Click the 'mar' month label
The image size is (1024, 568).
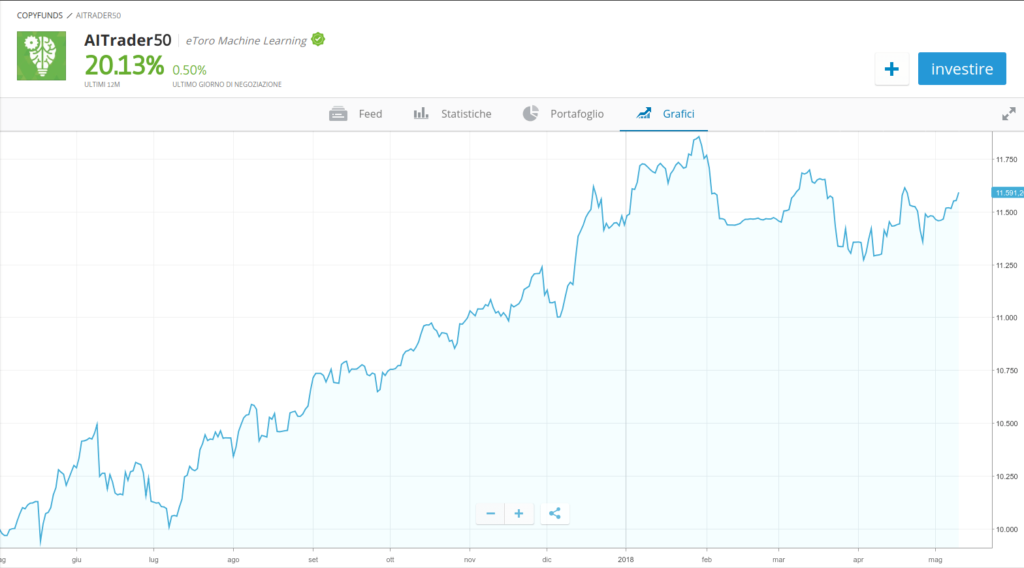[778, 560]
